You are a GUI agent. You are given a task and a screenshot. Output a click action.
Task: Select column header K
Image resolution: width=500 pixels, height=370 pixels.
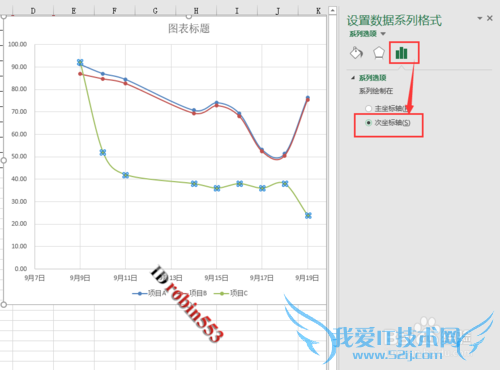(x=318, y=11)
